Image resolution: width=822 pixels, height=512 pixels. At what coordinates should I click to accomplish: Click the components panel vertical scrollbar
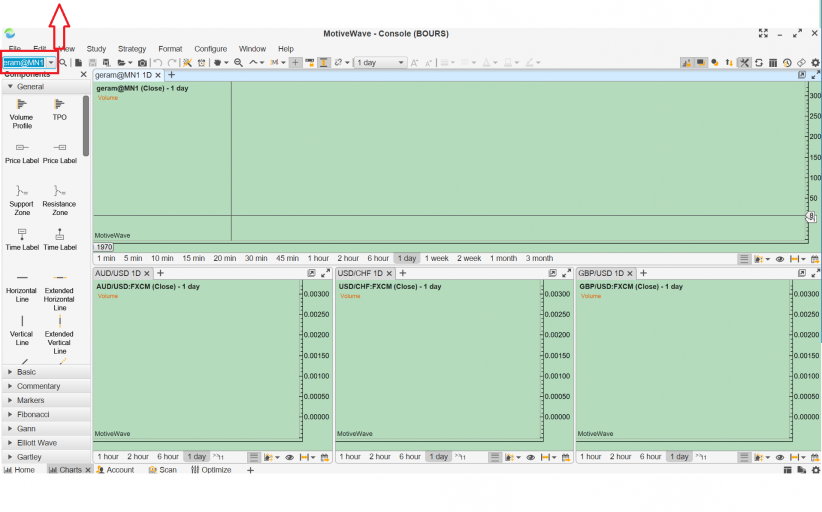[x=85, y=126]
